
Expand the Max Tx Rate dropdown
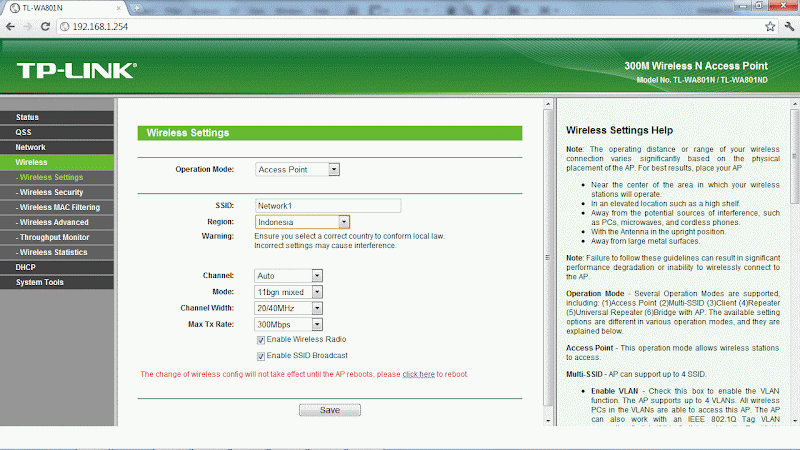[x=288, y=324]
